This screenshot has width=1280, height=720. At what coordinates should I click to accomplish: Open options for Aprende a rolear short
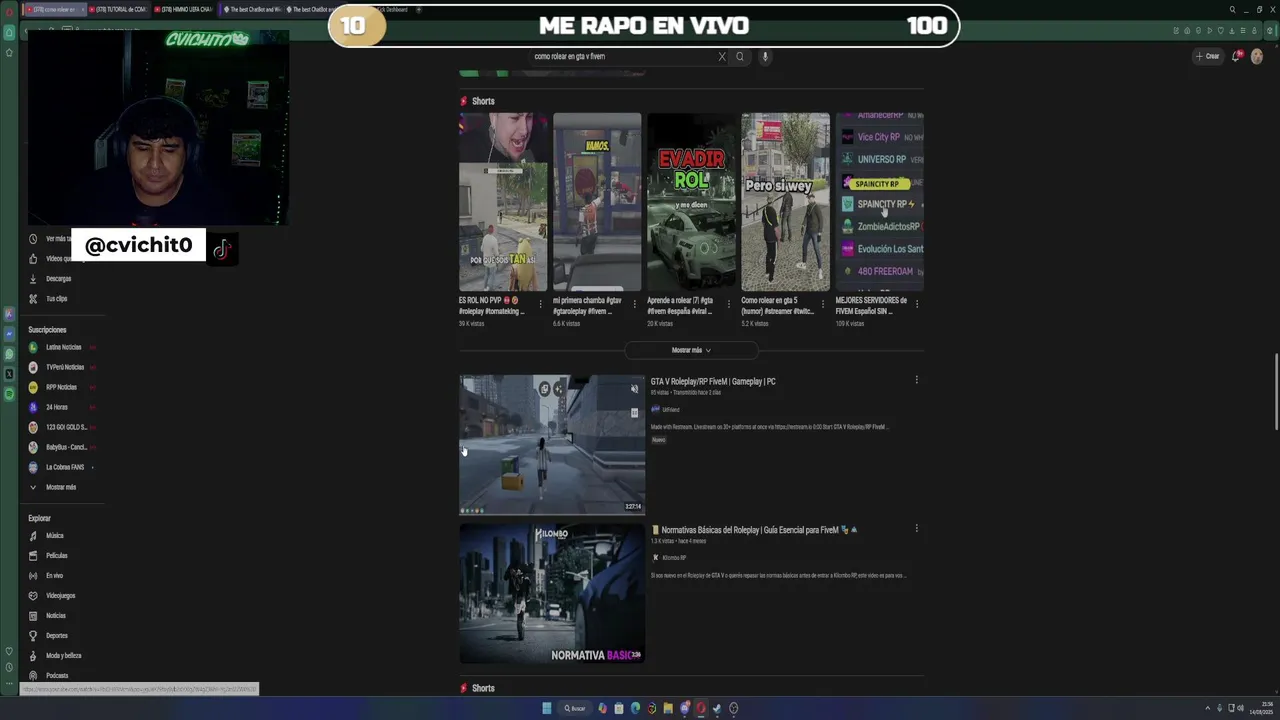point(729,304)
